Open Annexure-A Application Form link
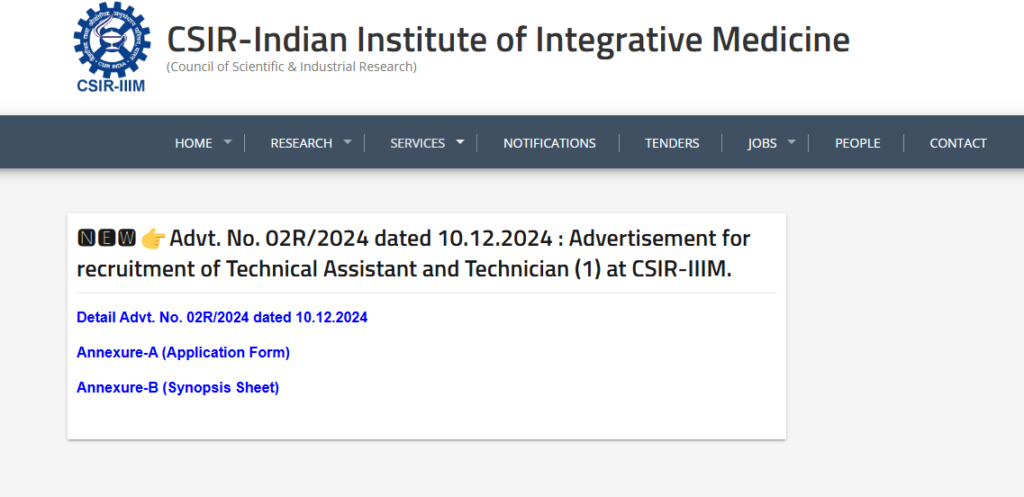Image resolution: width=1024 pixels, height=497 pixels. 183,353
